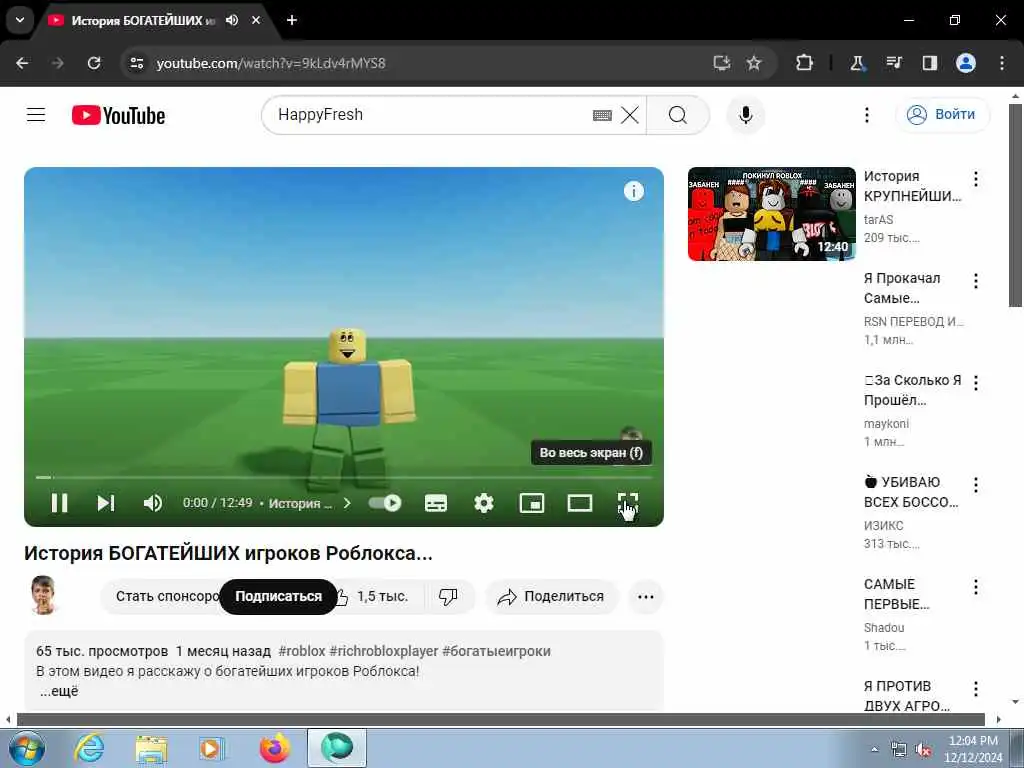This screenshot has height=768, width=1024.
Task: Open the channel avatar
Action: 43,595
